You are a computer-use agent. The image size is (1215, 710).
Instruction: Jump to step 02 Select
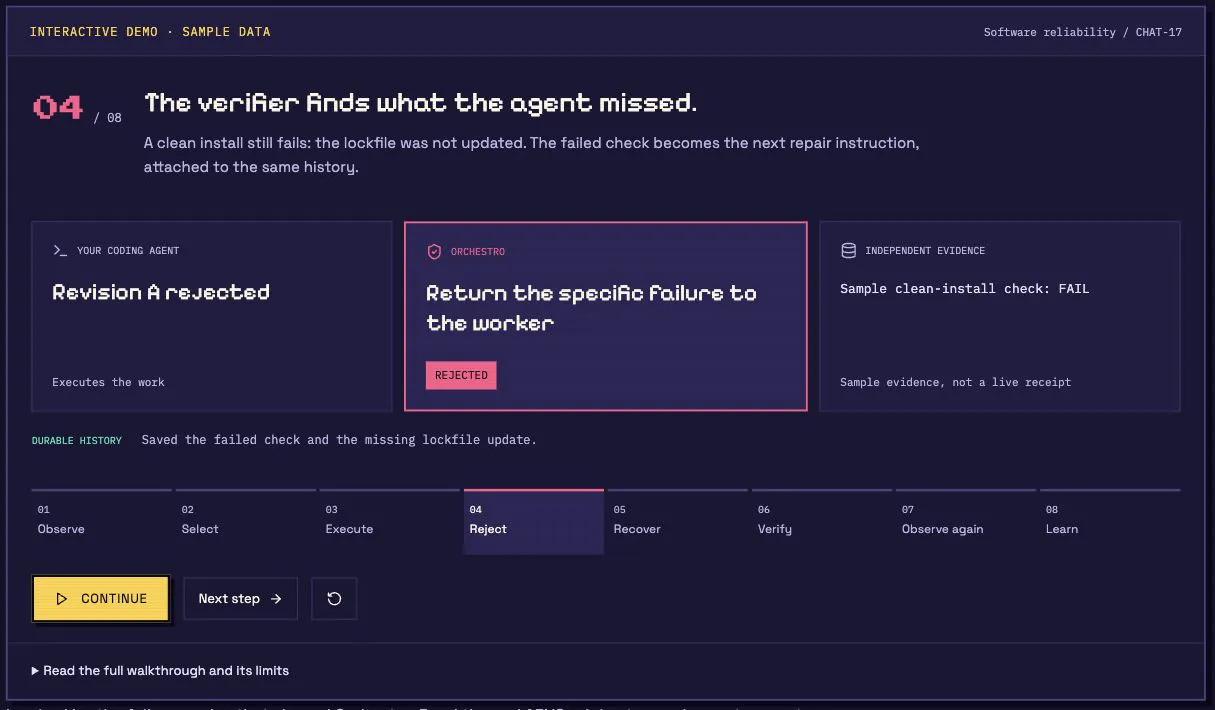click(x=246, y=521)
